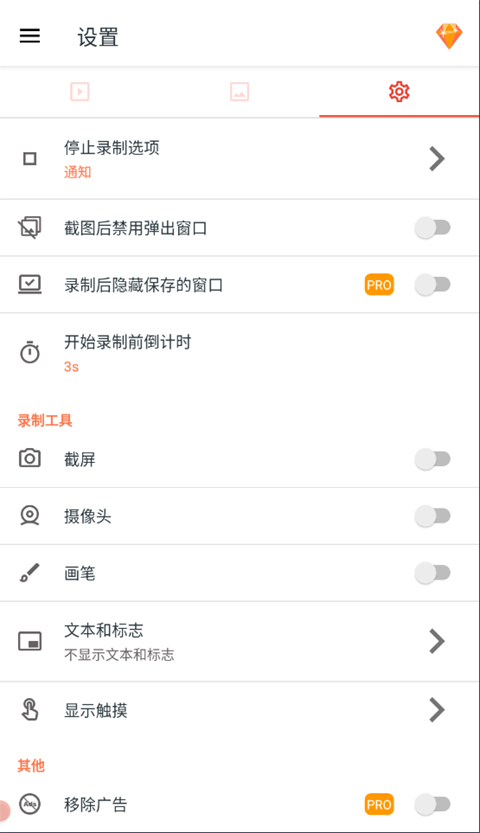Click the touch finger icon for 显示触摸
Viewport: 480px width, 833px height.
tap(30, 710)
